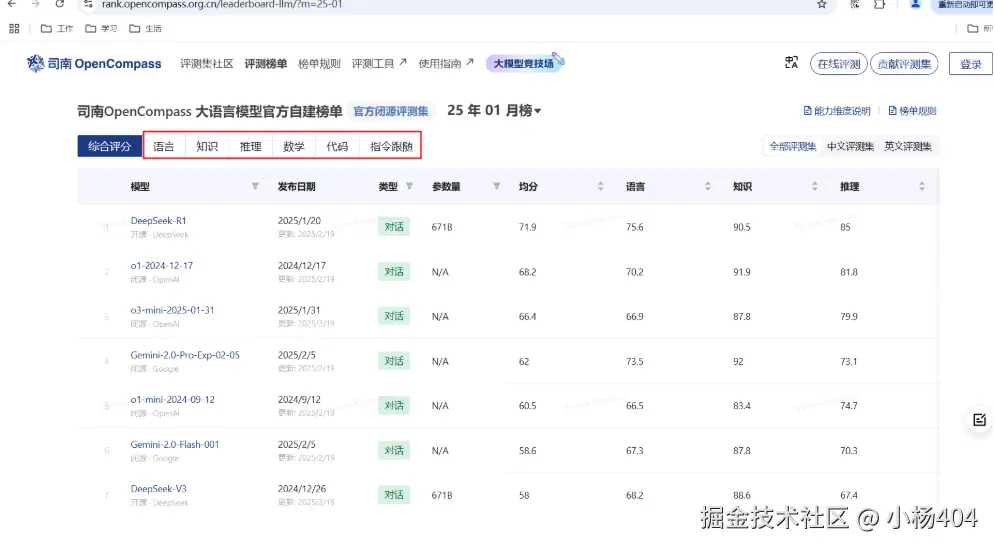
Task: Sort by 均分 column arrows
Action: (x=600, y=186)
